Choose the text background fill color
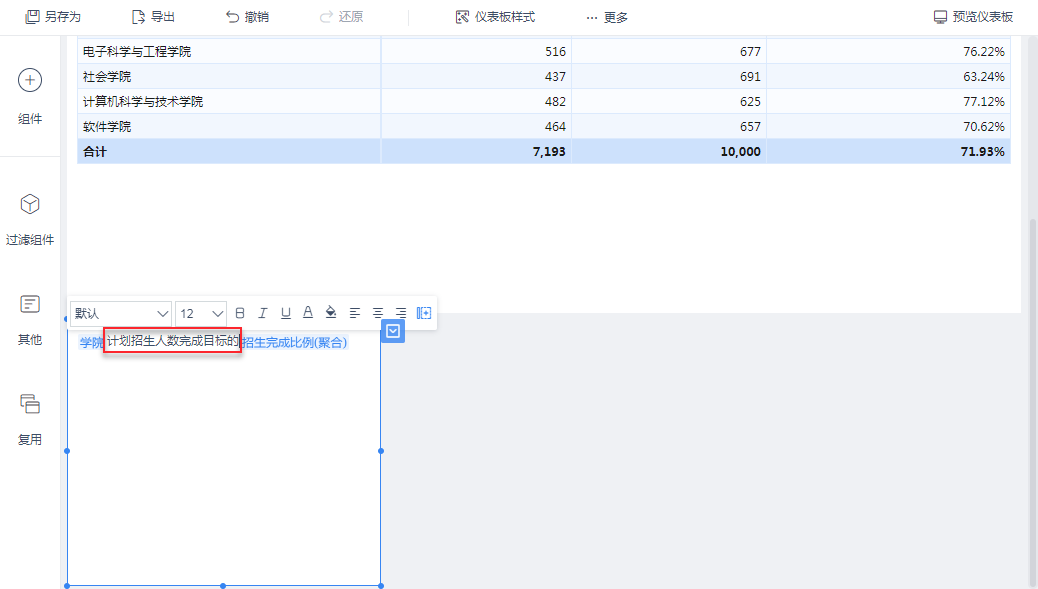This screenshot has height=589, width=1038. pyautogui.click(x=331, y=312)
